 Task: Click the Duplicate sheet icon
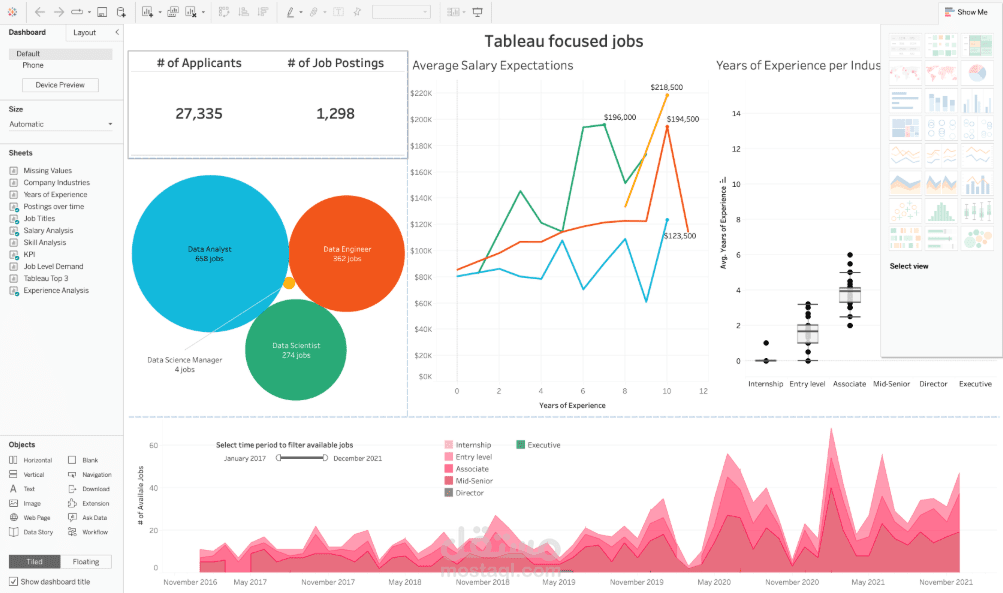(x=173, y=12)
